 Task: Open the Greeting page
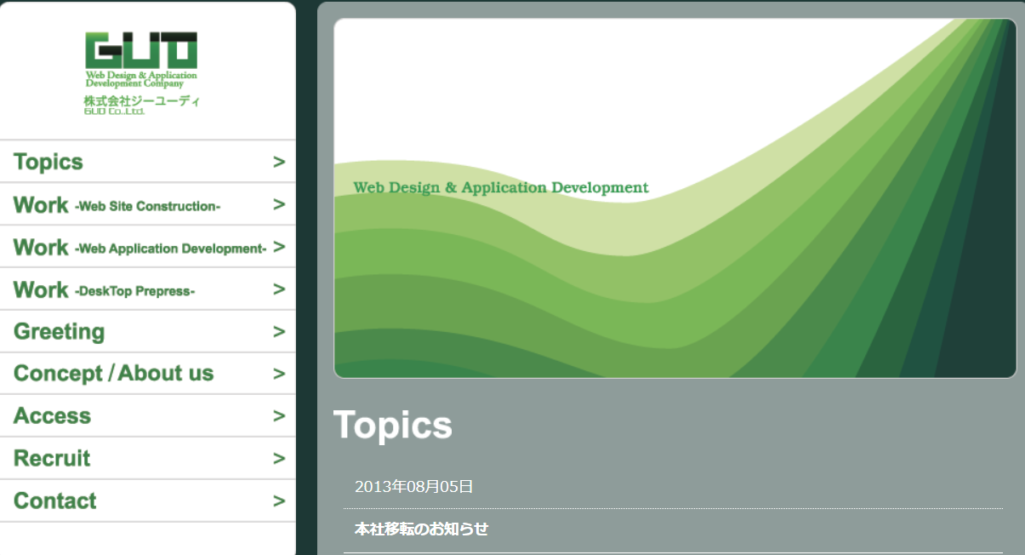pyautogui.click(x=59, y=332)
